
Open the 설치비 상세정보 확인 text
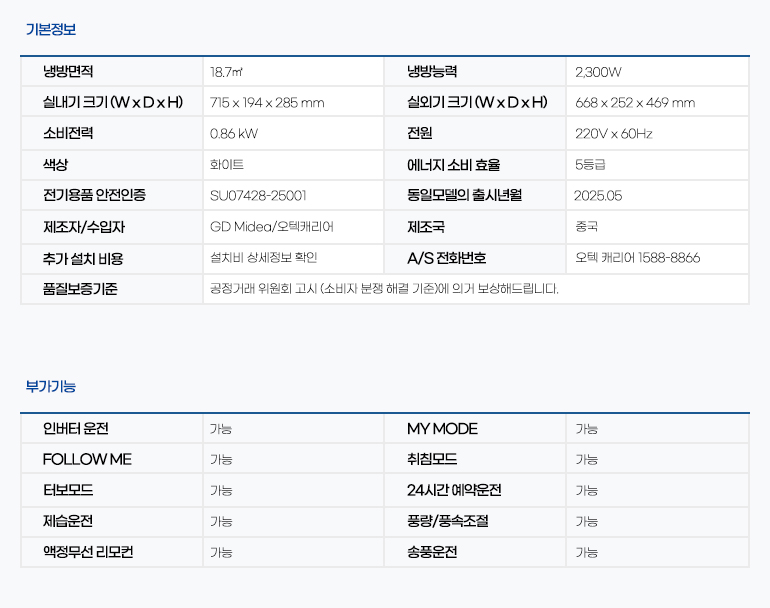[263, 258]
